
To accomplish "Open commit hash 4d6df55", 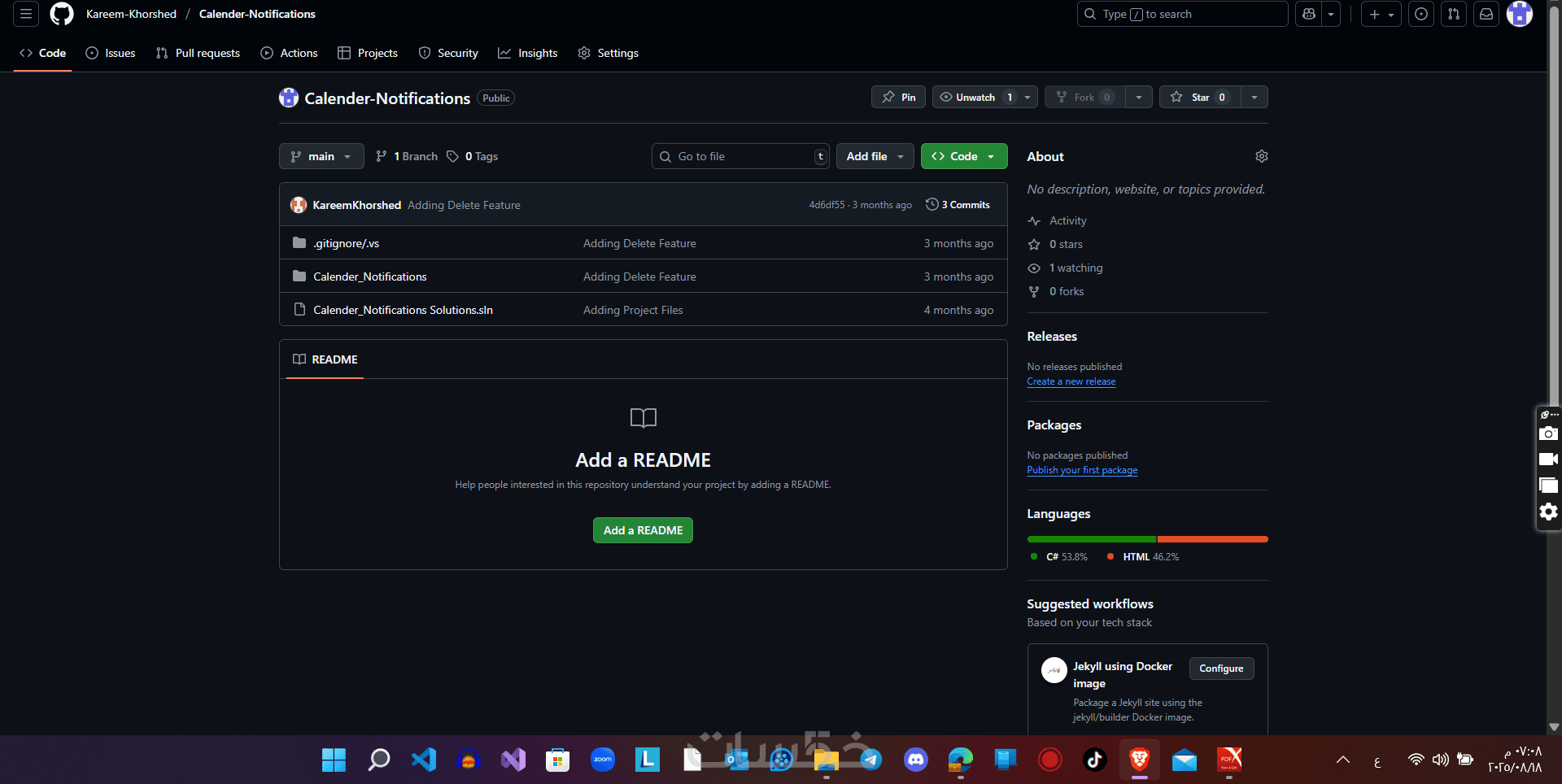I will coord(827,205).
